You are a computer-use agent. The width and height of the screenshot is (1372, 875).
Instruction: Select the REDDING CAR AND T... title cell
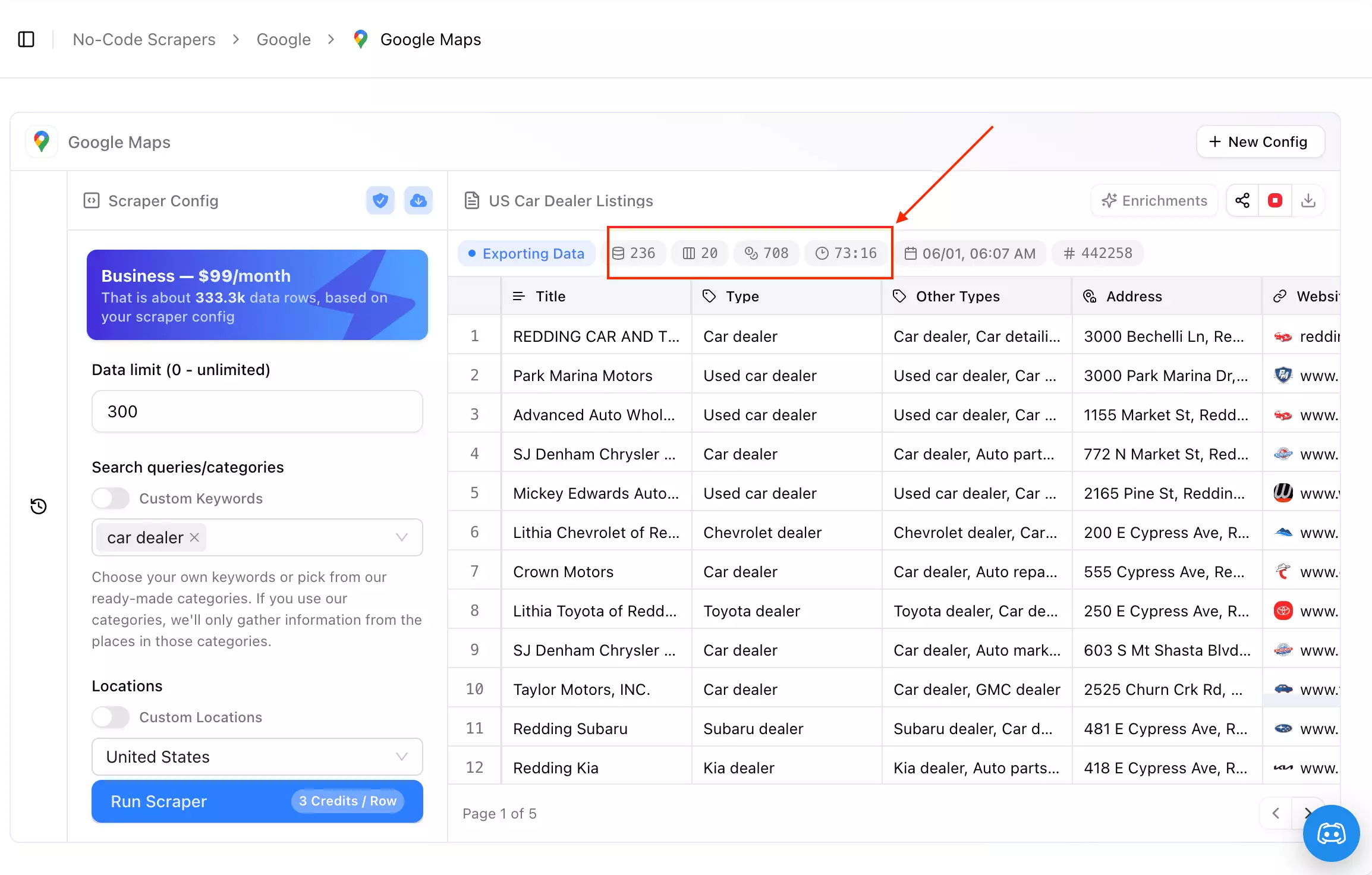(596, 336)
